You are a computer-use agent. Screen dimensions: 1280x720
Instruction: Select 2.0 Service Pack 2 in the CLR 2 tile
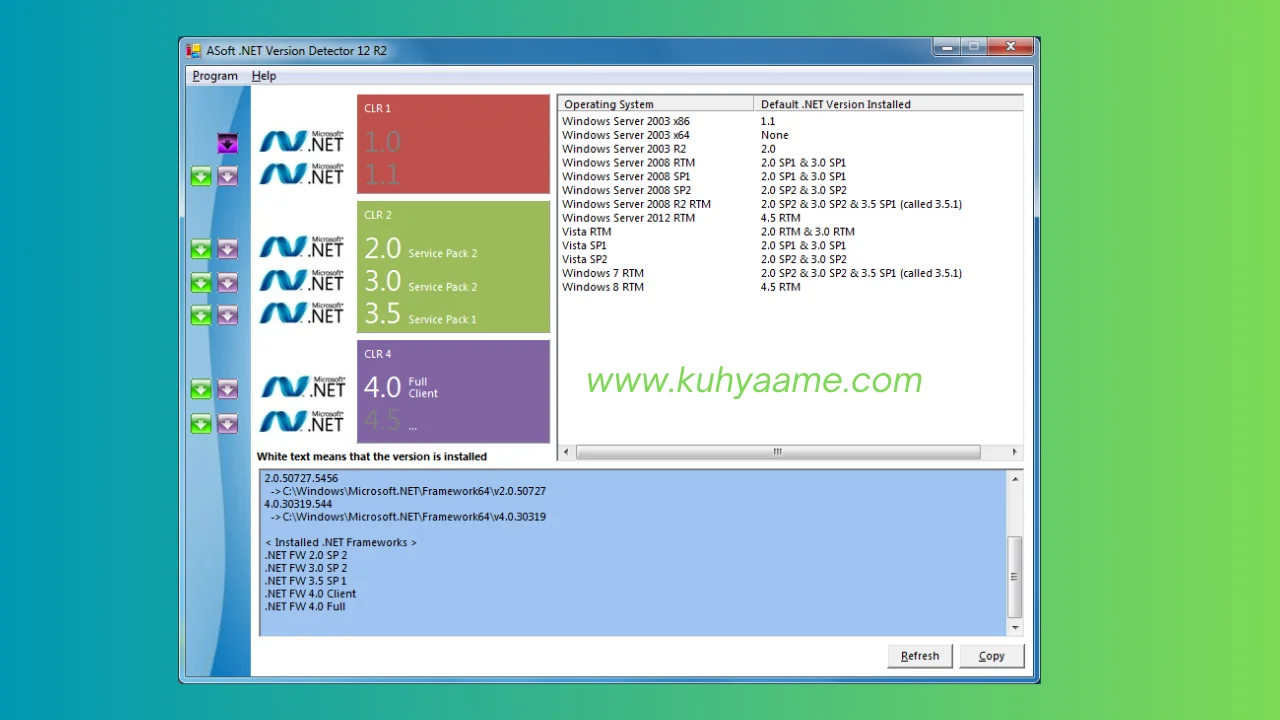coord(421,248)
